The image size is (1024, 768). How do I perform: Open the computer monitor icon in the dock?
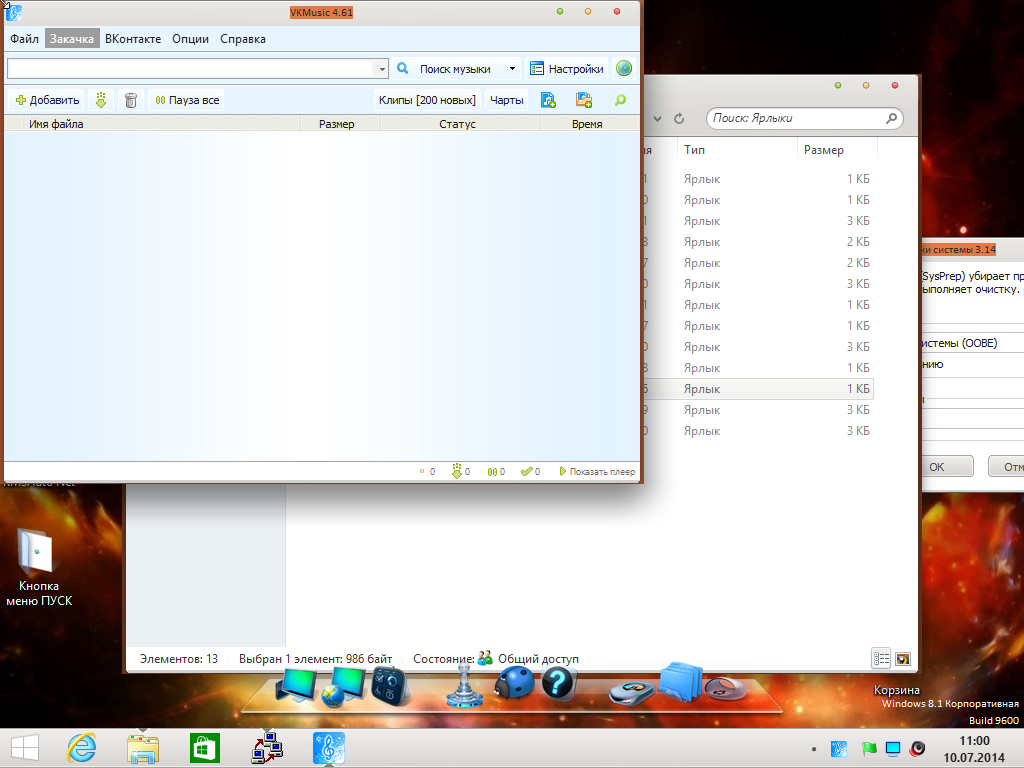[x=296, y=685]
